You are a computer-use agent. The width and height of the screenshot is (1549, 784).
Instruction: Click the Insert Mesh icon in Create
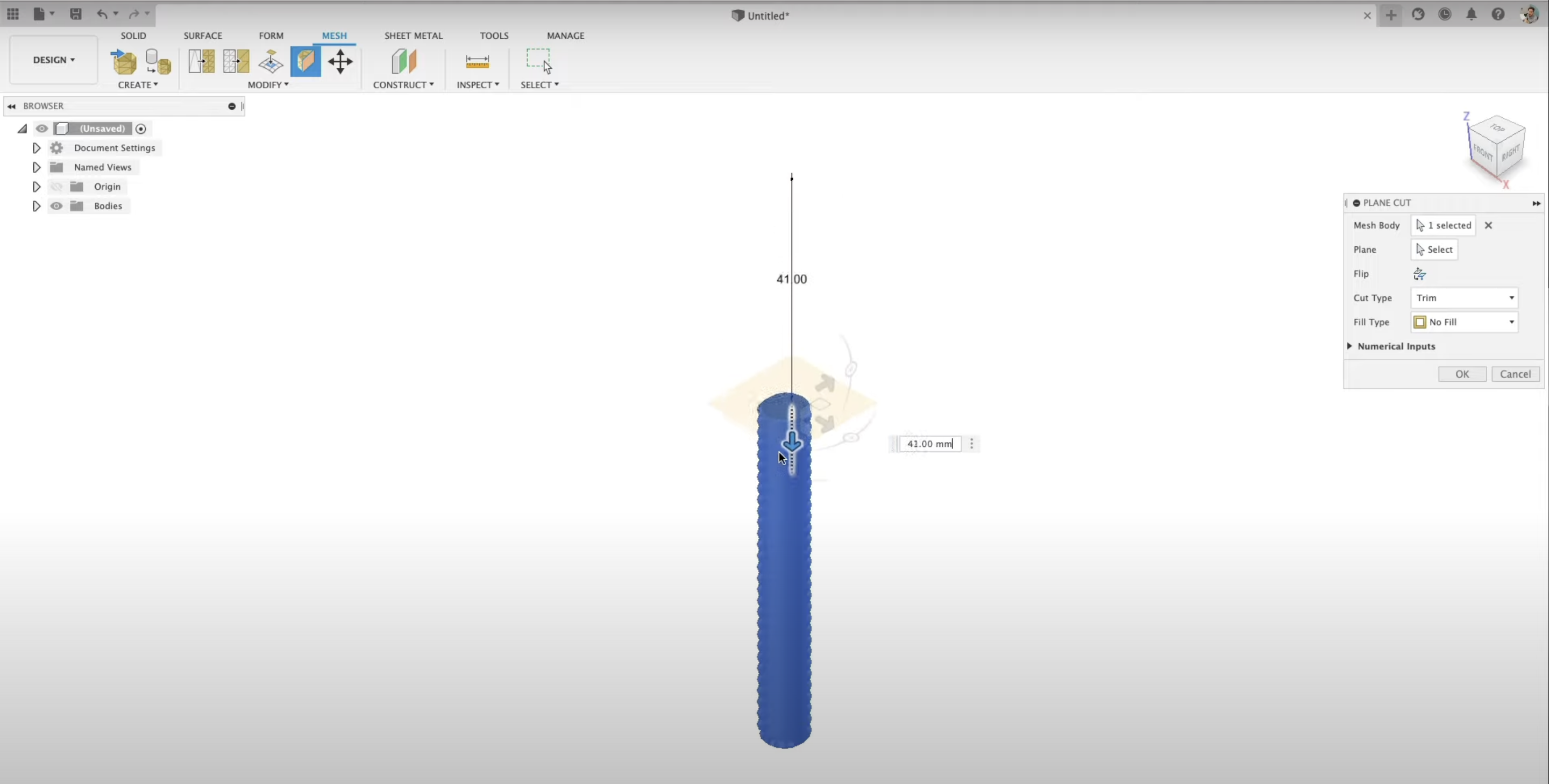124,62
